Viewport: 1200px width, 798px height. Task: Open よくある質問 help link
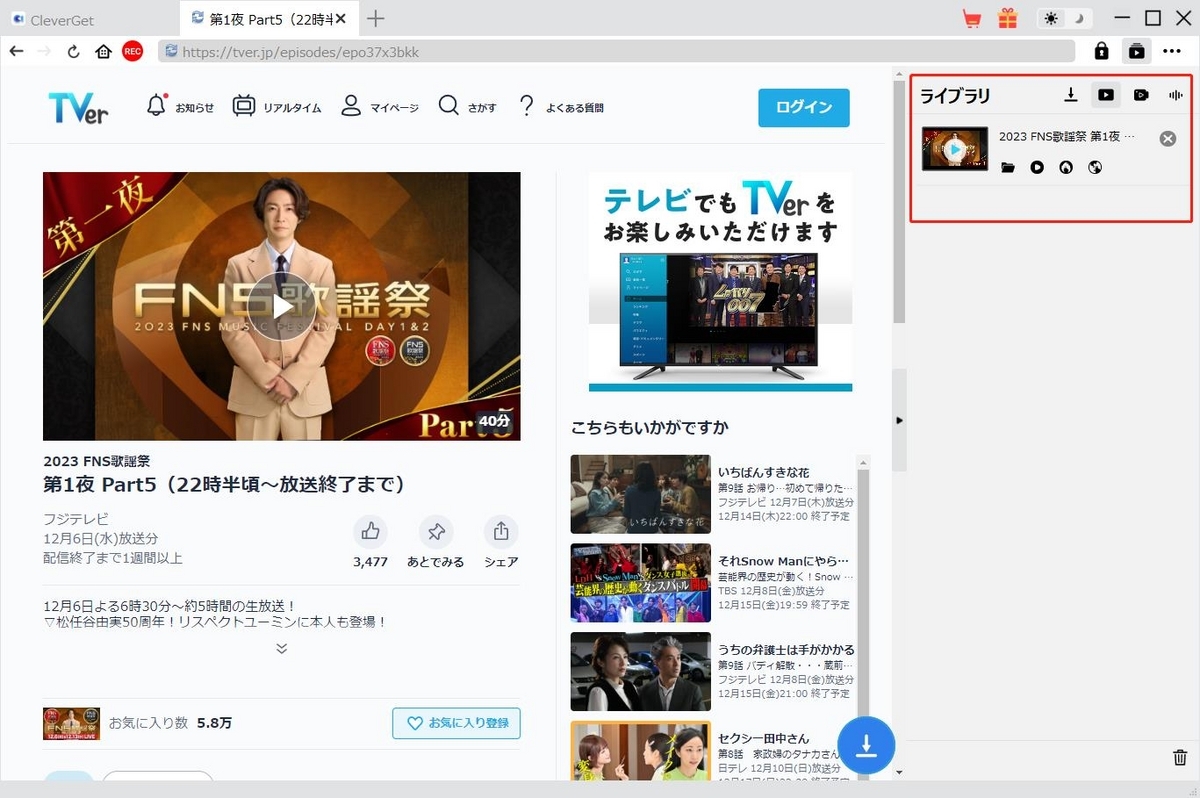[561, 107]
